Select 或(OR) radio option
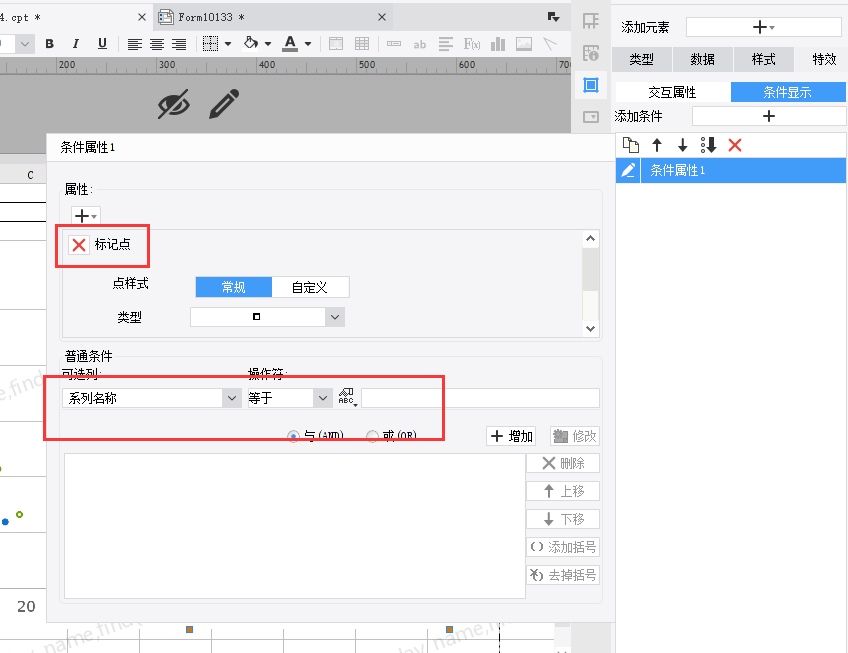This screenshot has width=848, height=653. (372, 436)
